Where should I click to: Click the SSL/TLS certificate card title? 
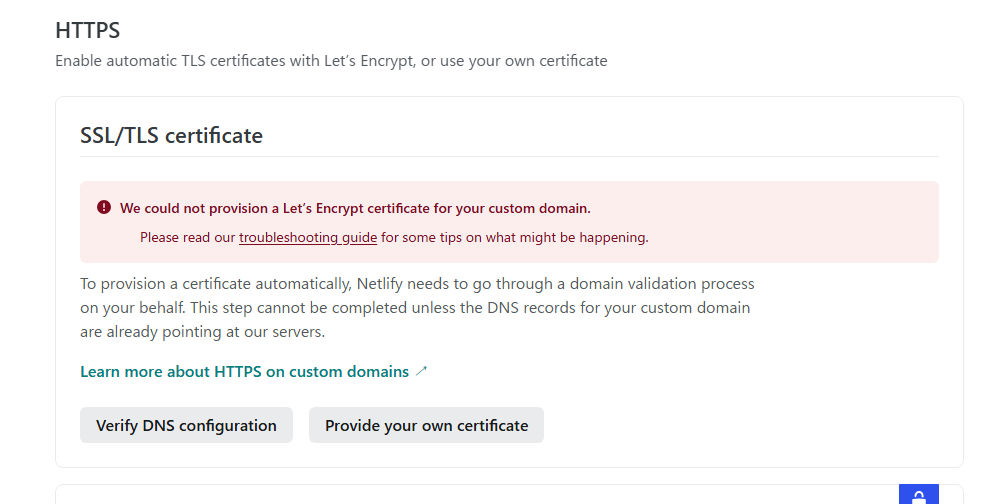coord(171,135)
